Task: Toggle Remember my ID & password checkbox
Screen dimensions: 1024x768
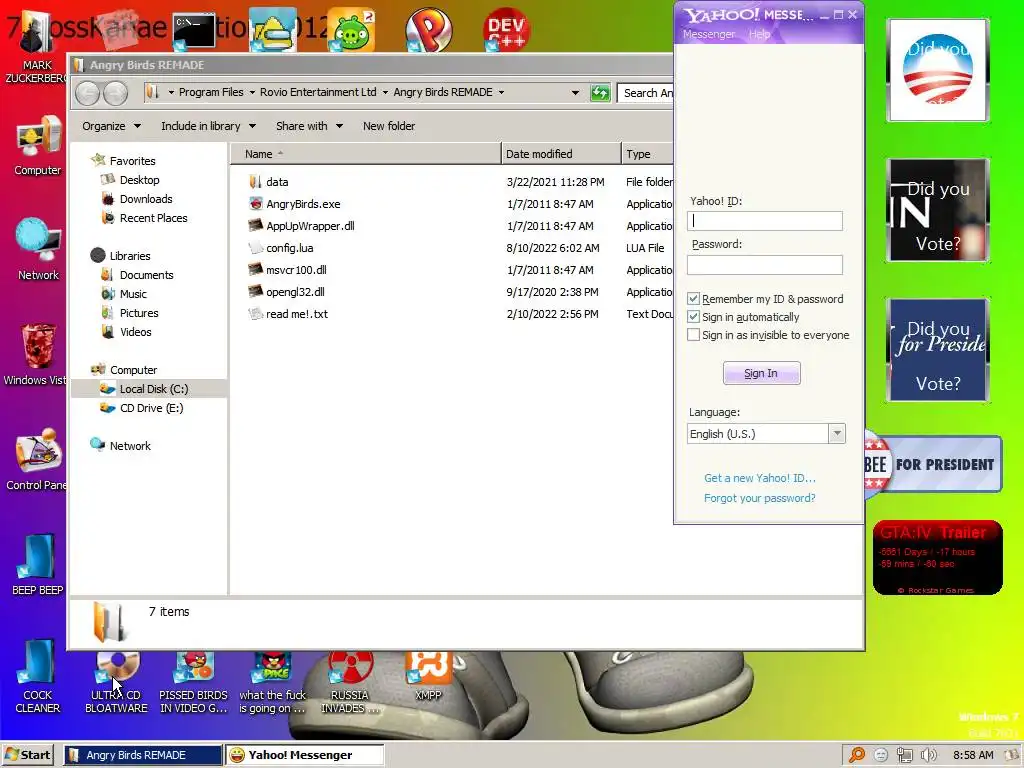Action: [694, 299]
